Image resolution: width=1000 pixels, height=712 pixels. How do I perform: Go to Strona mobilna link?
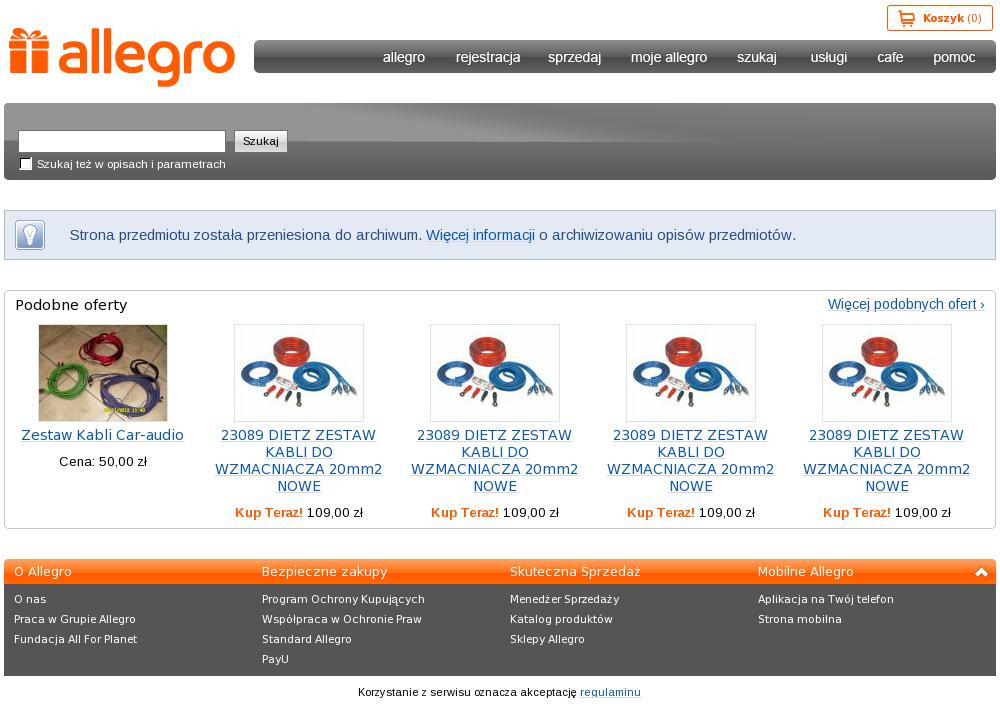(x=800, y=619)
